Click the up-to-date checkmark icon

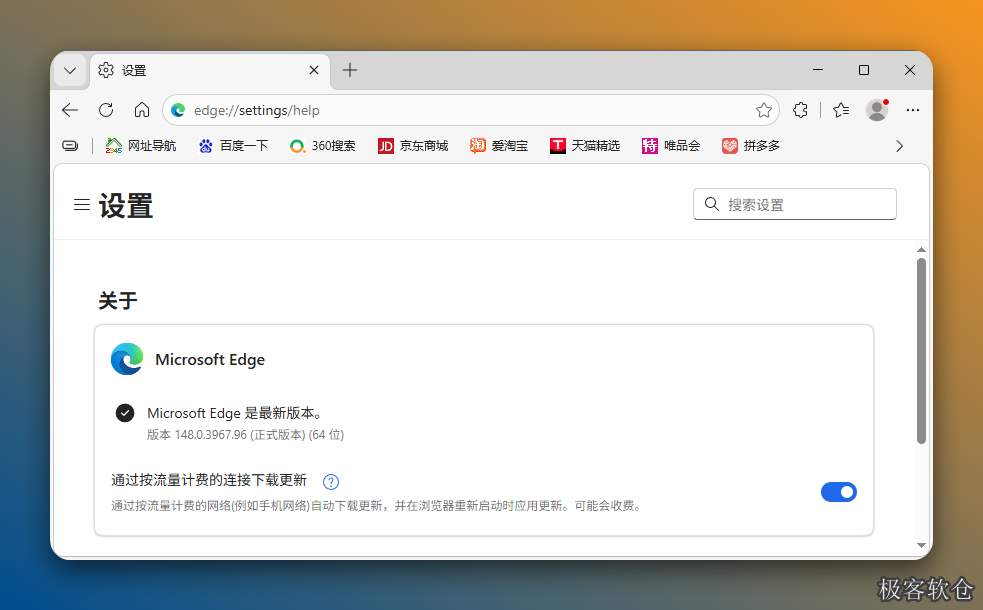[125, 413]
